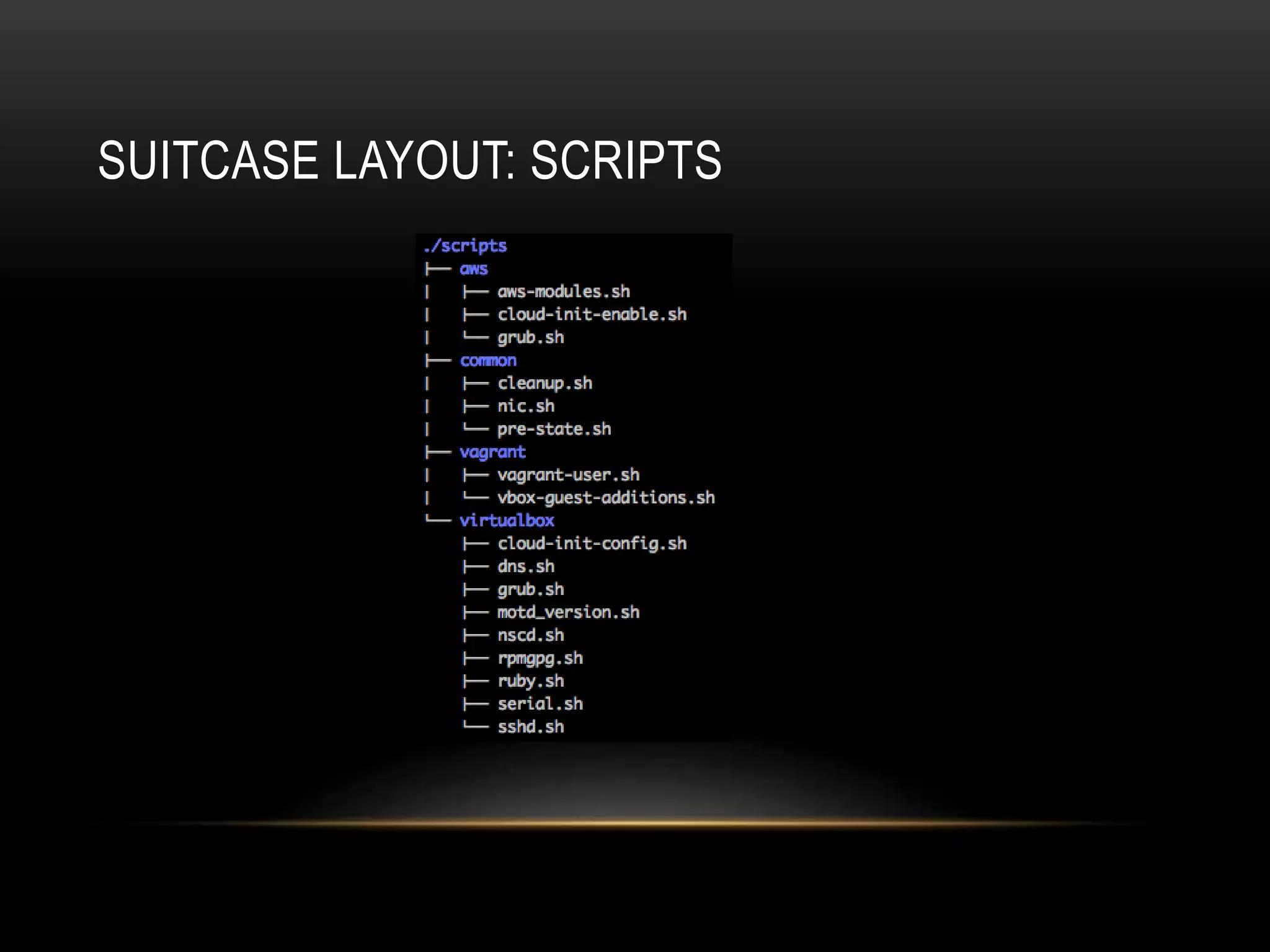
Task: Click the vagrant-user.sh file entry
Action: 569,475
